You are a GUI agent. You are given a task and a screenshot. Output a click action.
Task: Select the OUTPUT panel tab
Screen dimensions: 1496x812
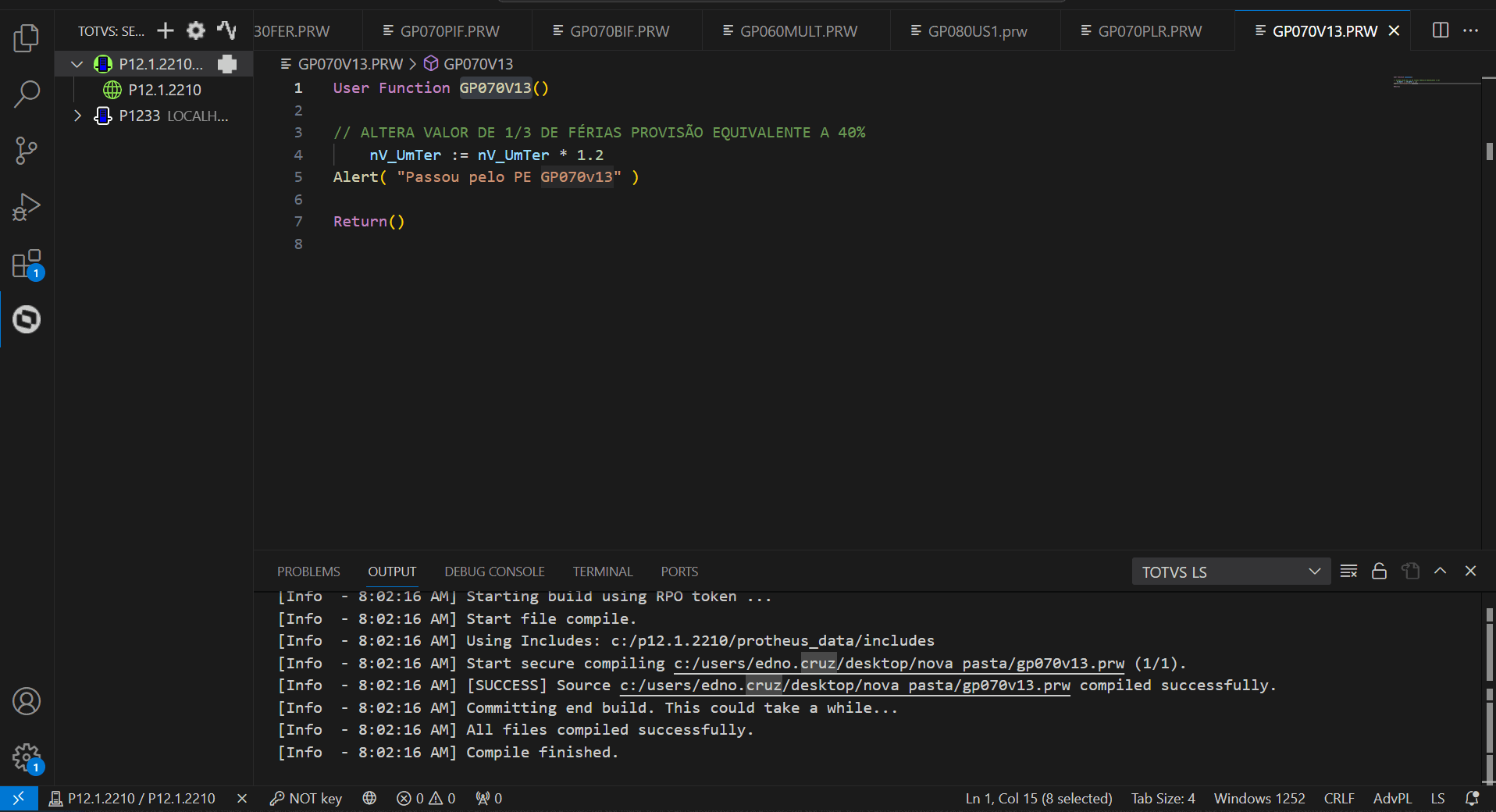coord(392,572)
